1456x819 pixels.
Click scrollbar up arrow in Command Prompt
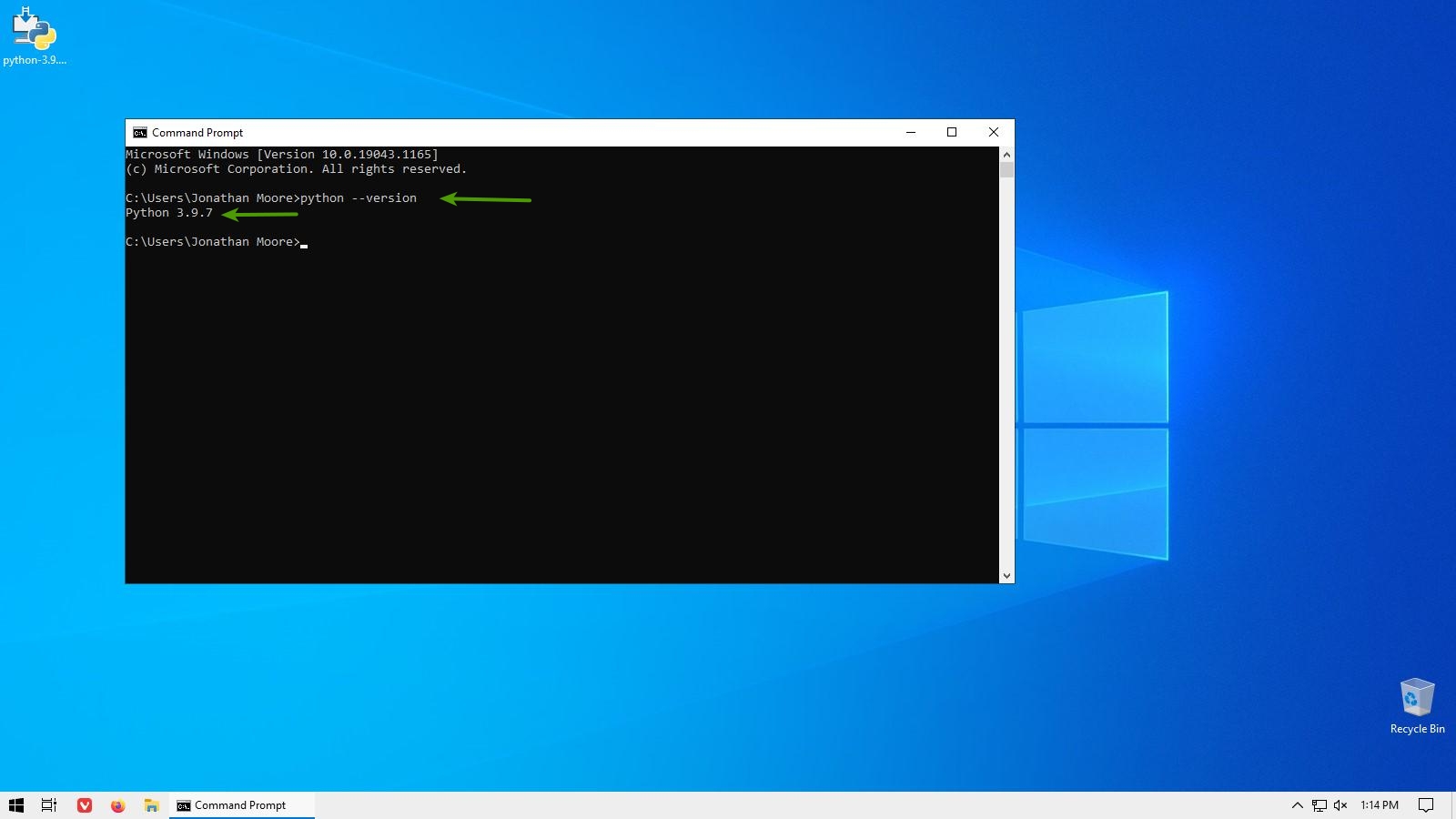(1006, 155)
